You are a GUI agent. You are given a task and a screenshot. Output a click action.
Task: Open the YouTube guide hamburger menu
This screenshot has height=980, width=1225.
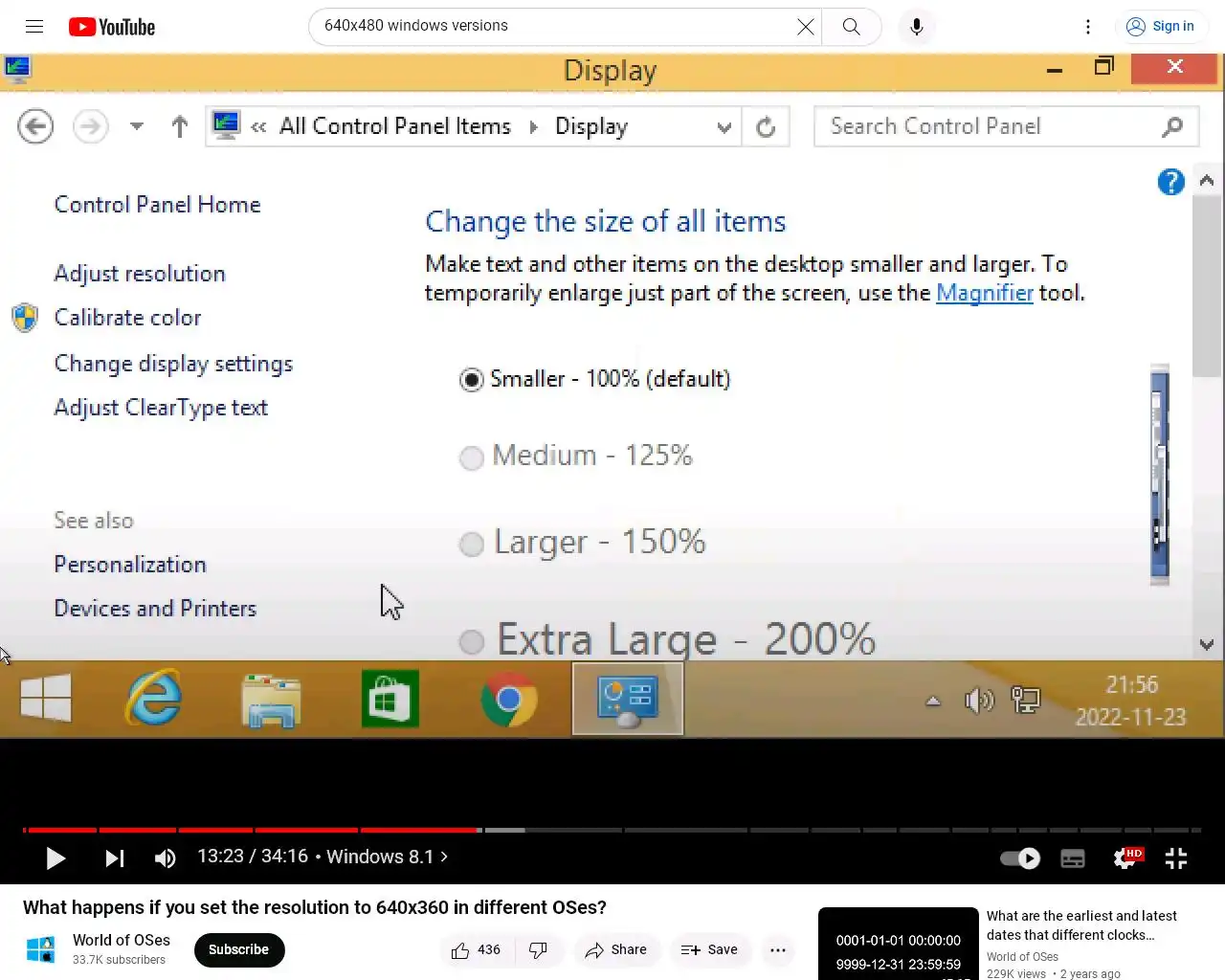point(34,26)
